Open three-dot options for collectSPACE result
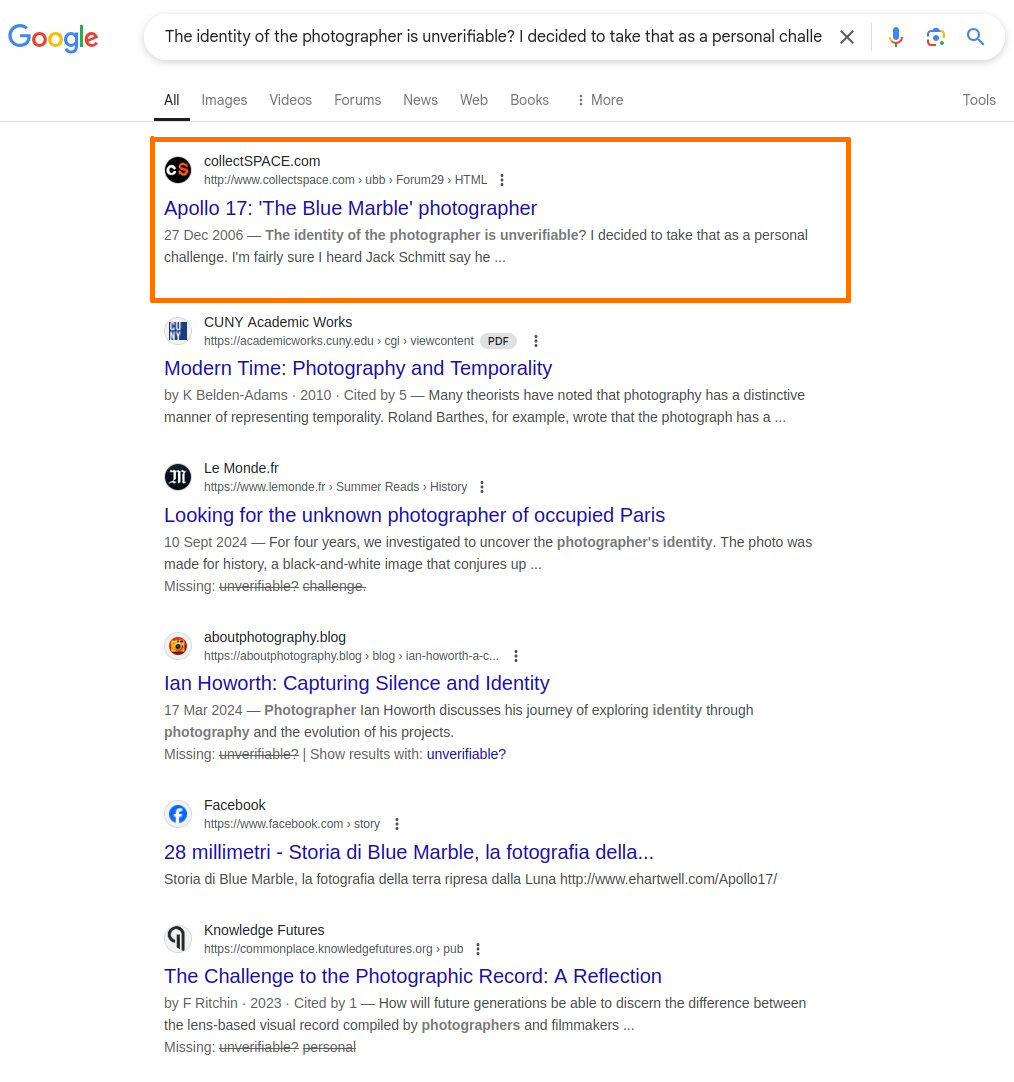This screenshot has height=1082, width=1014. (502, 180)
